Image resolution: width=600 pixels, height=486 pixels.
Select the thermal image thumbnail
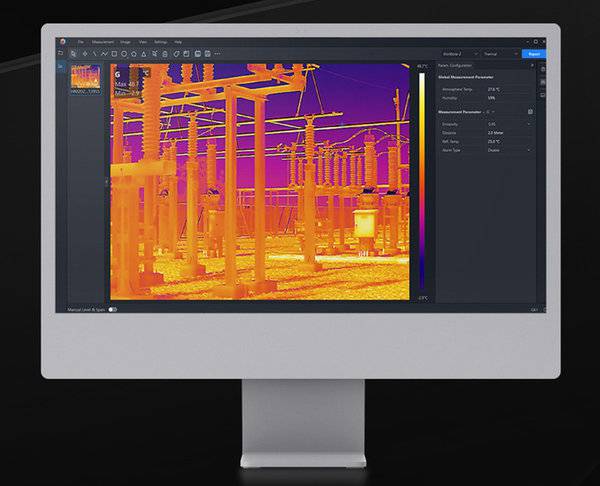click(85, 78)
